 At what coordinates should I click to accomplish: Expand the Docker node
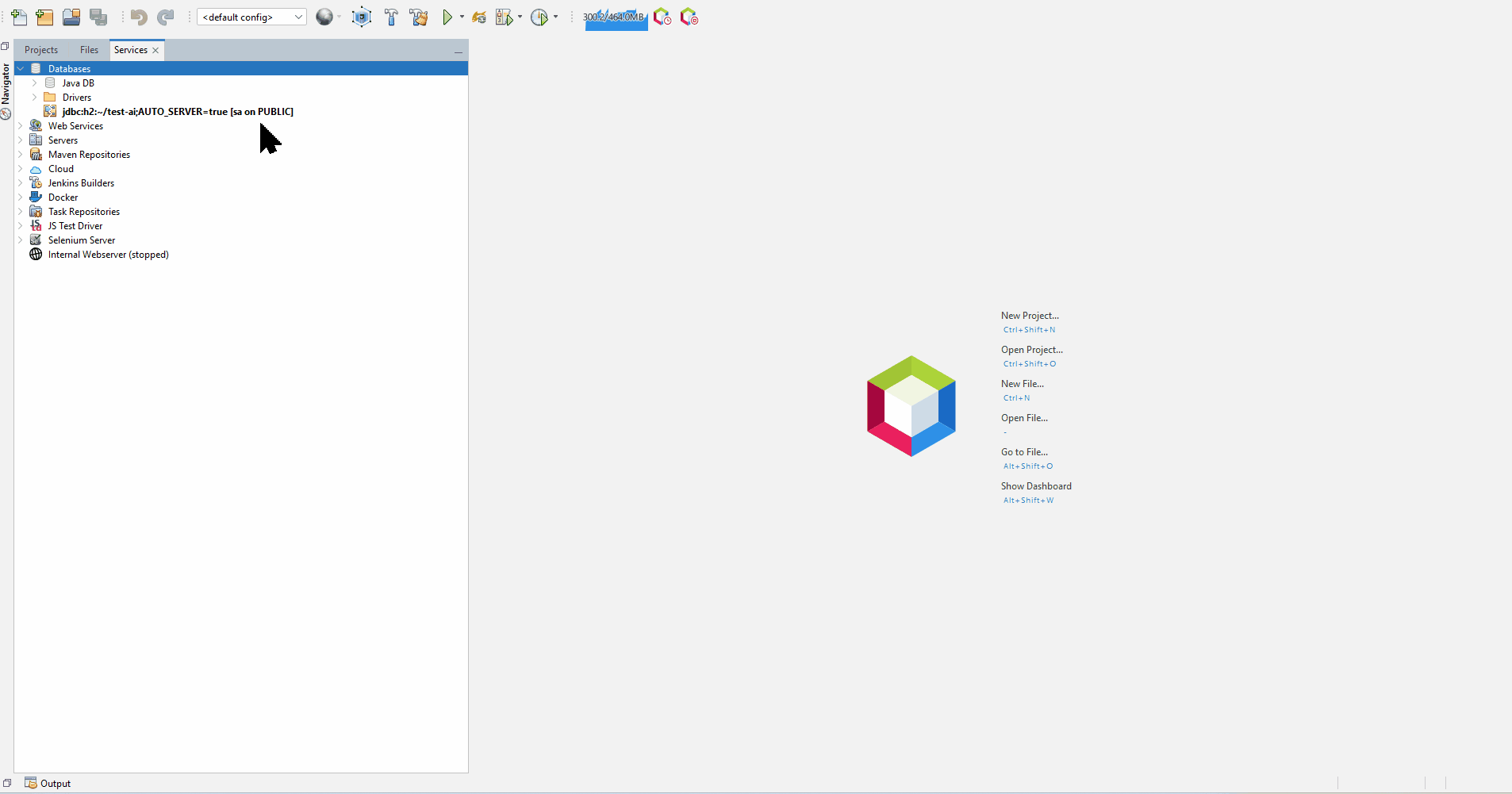coord(21,198)
